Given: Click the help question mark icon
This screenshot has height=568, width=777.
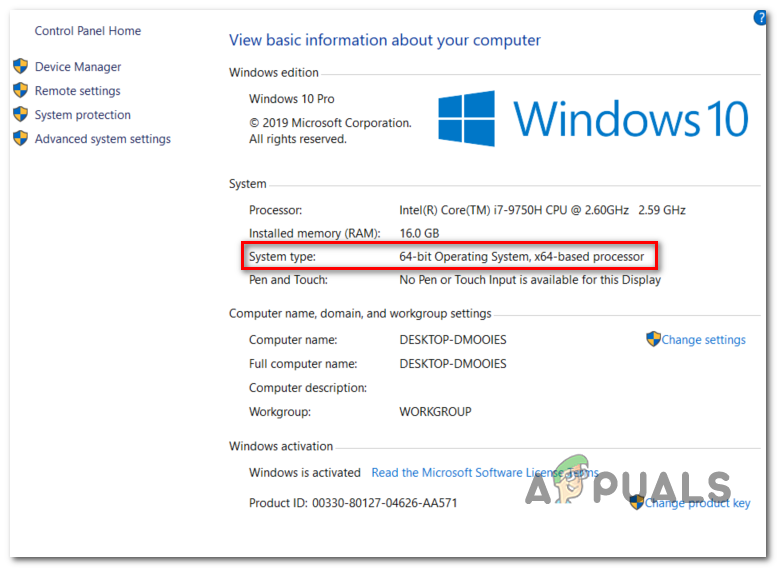Looking at the screenshot, I should (x=760, y=18).
